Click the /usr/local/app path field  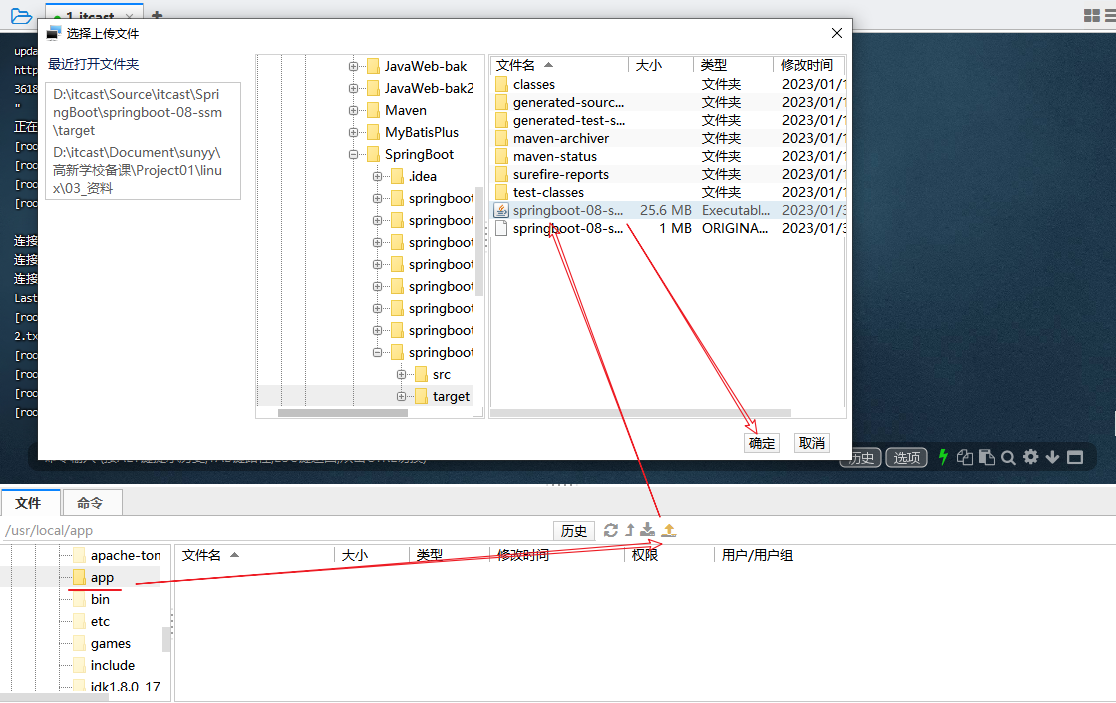click(270, 530)
